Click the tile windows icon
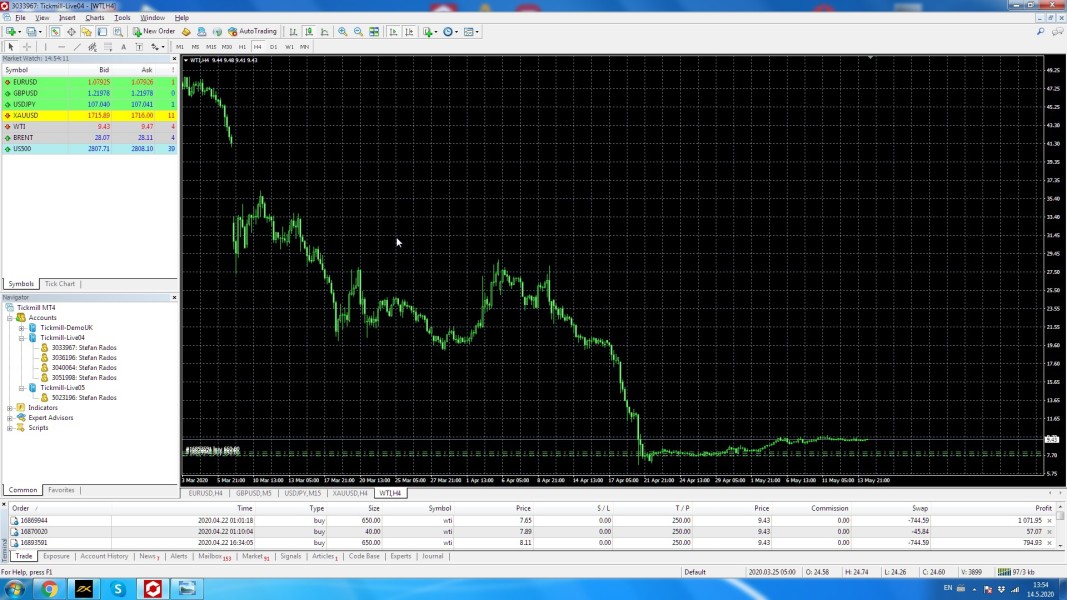Viewport: 1067px width, 600px height. coord(374,32)
